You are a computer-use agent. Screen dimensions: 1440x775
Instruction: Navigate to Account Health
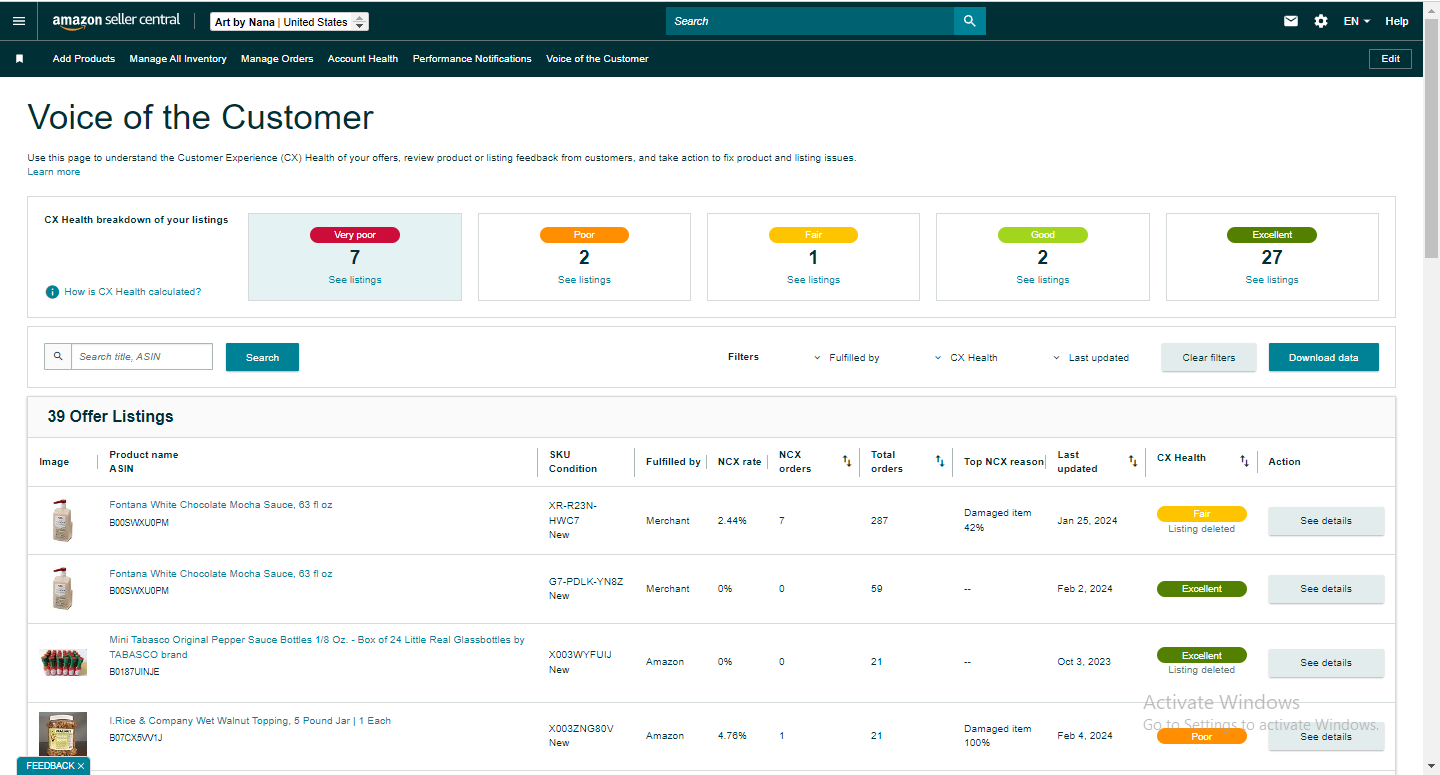363,59
